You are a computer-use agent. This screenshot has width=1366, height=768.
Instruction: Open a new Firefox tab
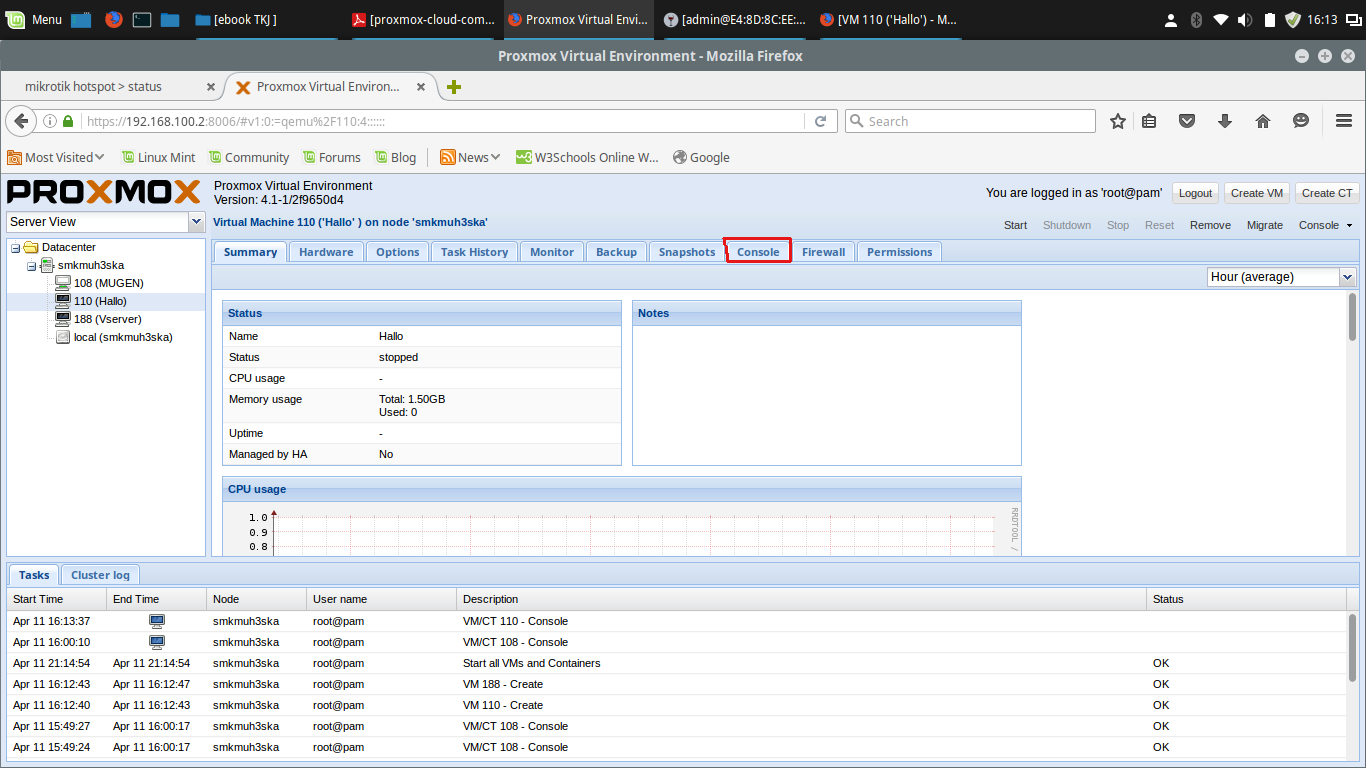pyautogui.click(x=454, y=87)
